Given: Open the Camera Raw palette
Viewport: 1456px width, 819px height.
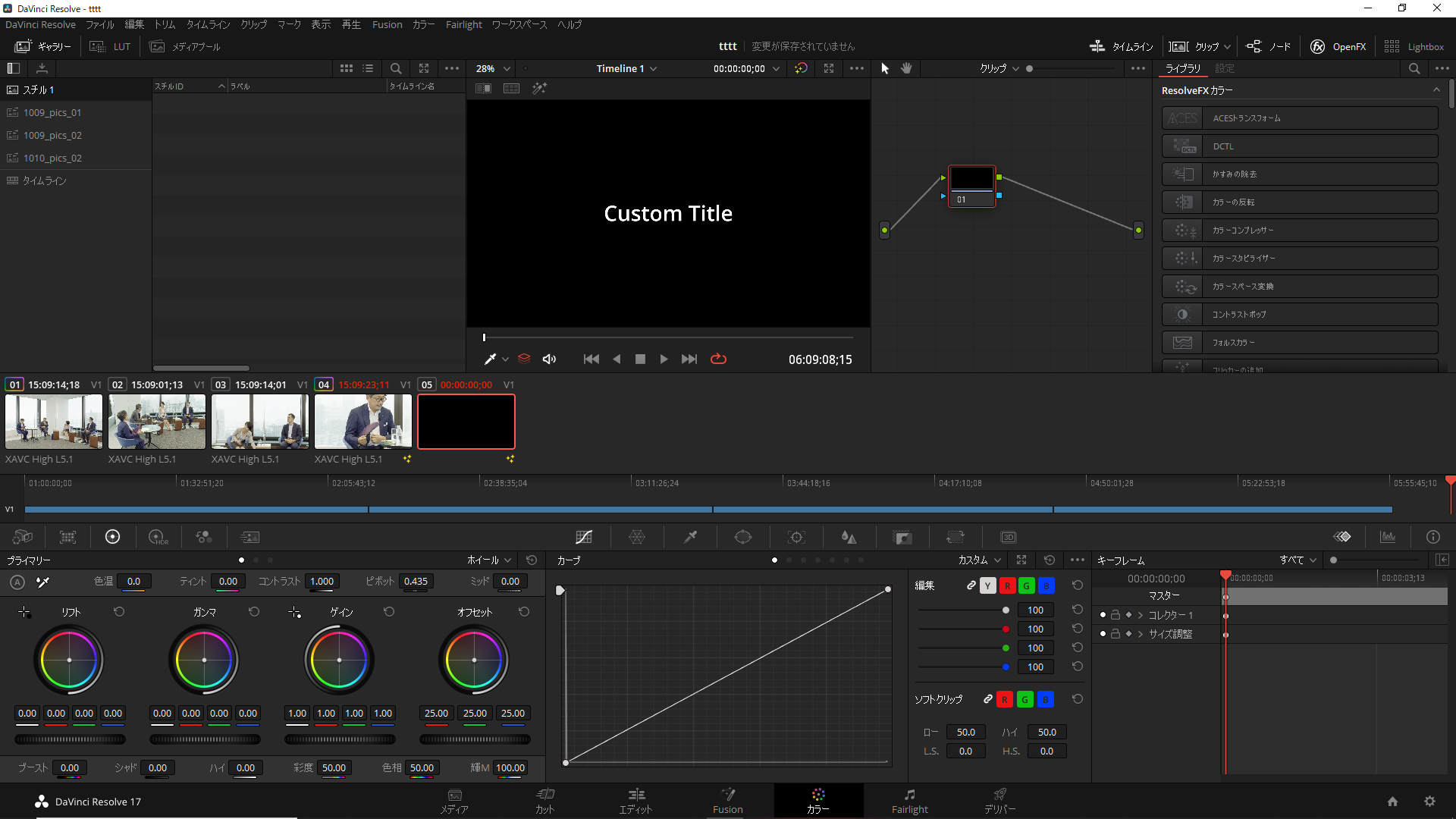Looking at the screenshot, I should (x=23, y=537).
